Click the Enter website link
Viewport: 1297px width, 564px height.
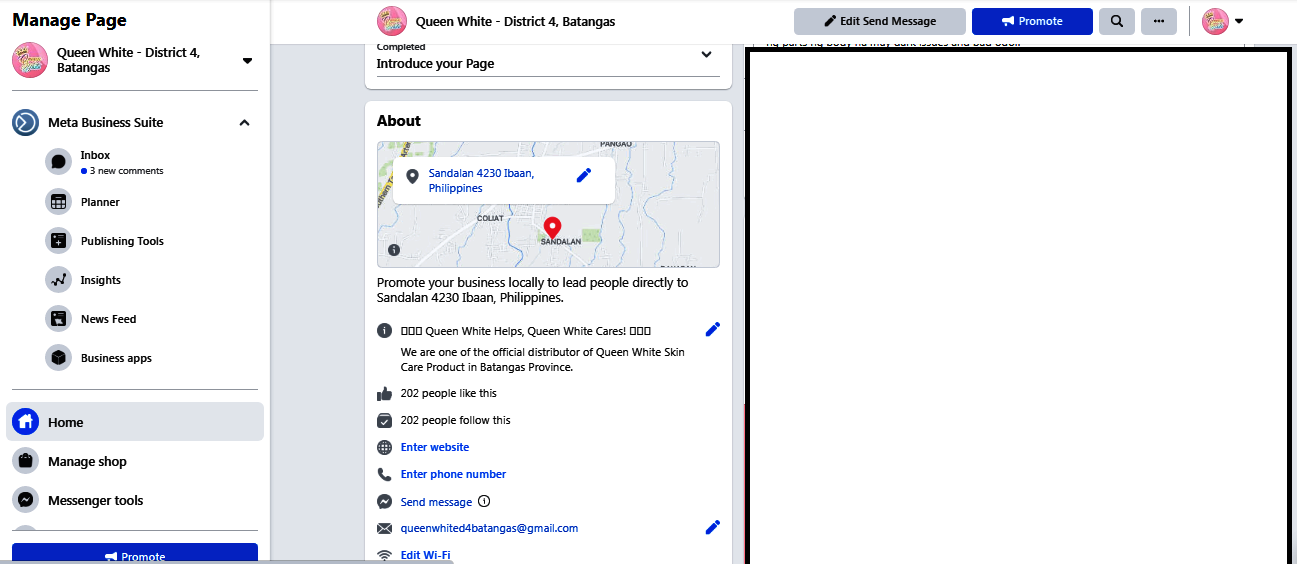[x=435, y=447]
